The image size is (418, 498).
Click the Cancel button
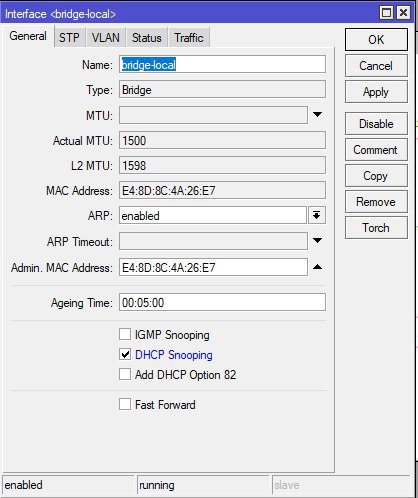376,66
